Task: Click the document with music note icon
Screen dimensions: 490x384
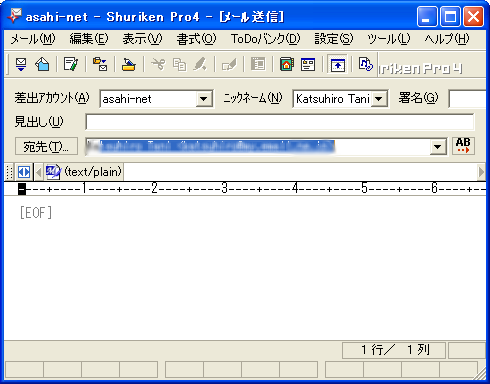Action: [365, 64]
